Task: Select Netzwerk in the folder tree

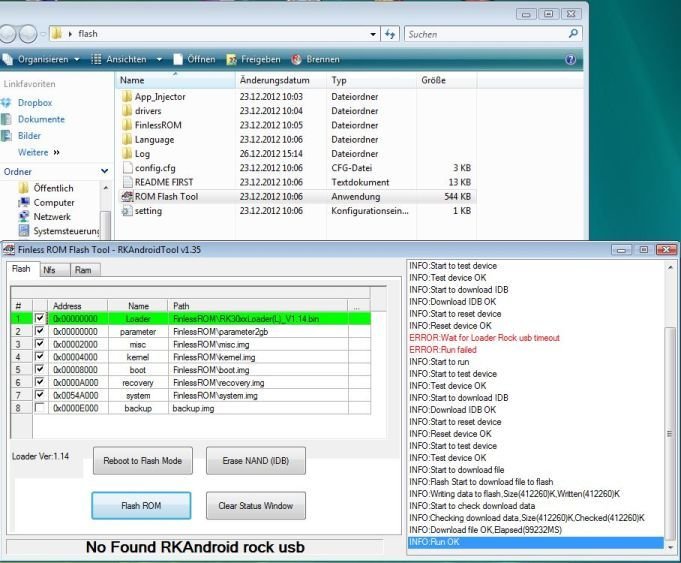Action: click(52, 216)
